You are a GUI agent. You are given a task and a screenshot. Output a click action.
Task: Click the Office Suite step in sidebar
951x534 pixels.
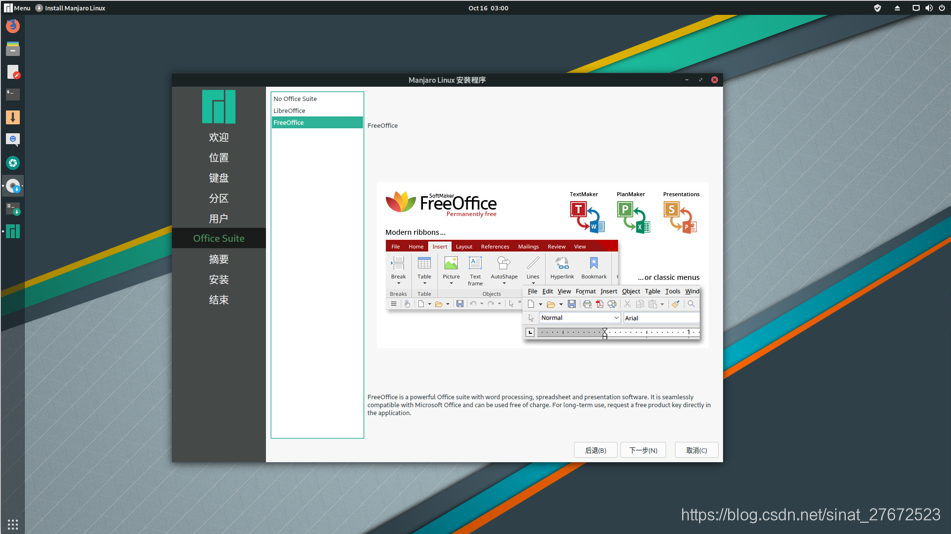tap(219, 238)
